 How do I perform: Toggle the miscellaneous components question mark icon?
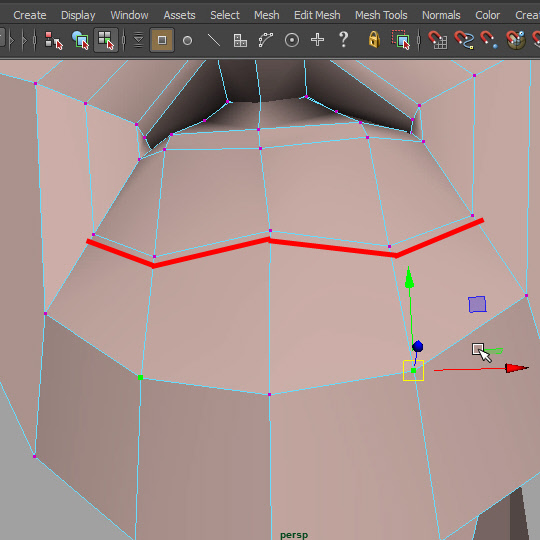point(343,40)
